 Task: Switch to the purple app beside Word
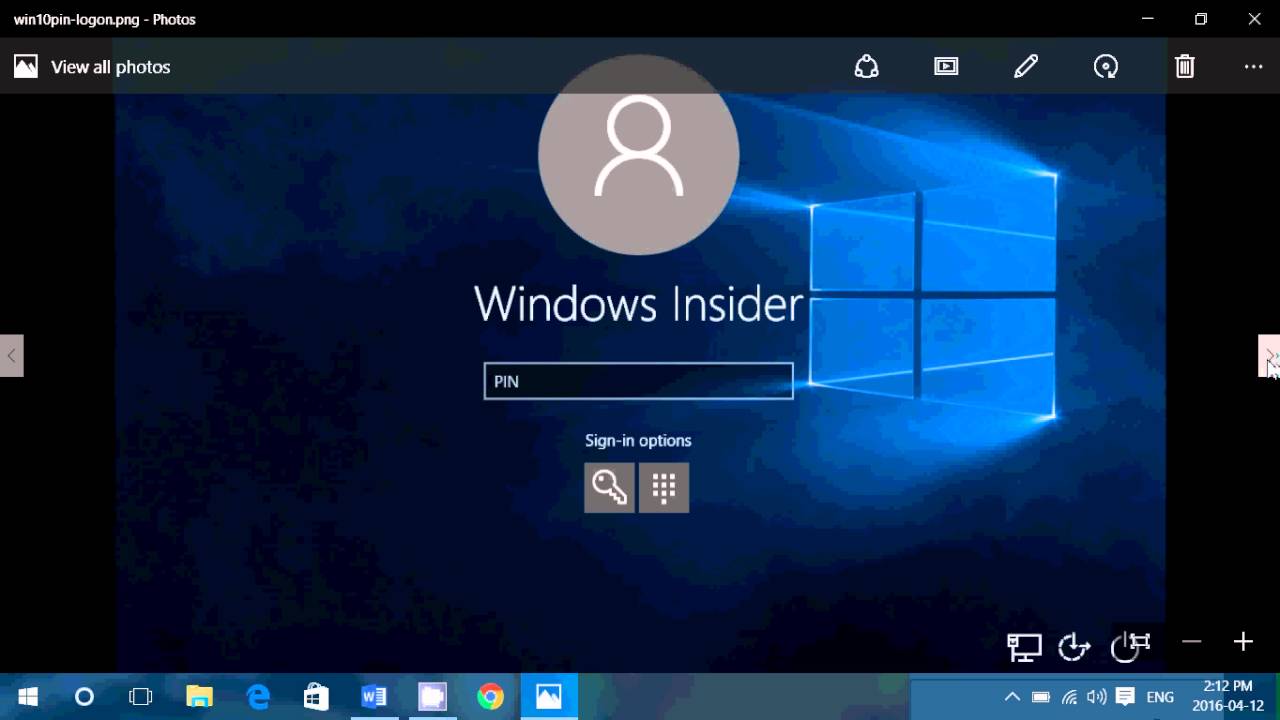432,697
